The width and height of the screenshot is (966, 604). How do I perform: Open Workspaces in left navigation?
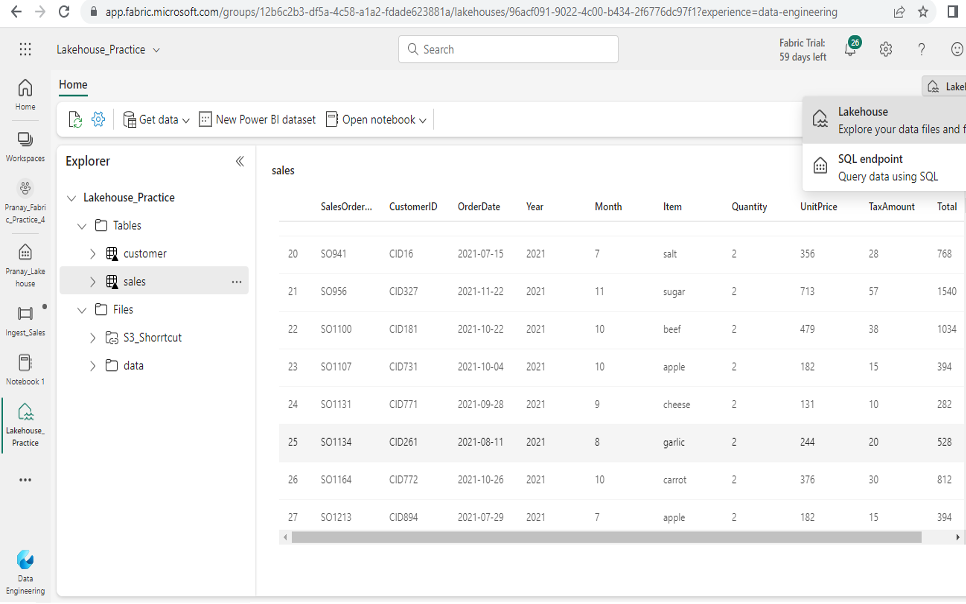[25, 147]
